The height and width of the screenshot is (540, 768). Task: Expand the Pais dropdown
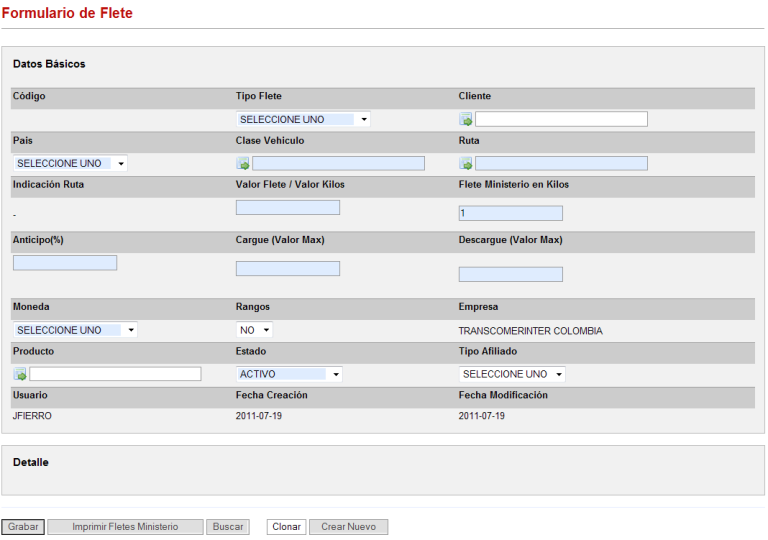[70, 163]
